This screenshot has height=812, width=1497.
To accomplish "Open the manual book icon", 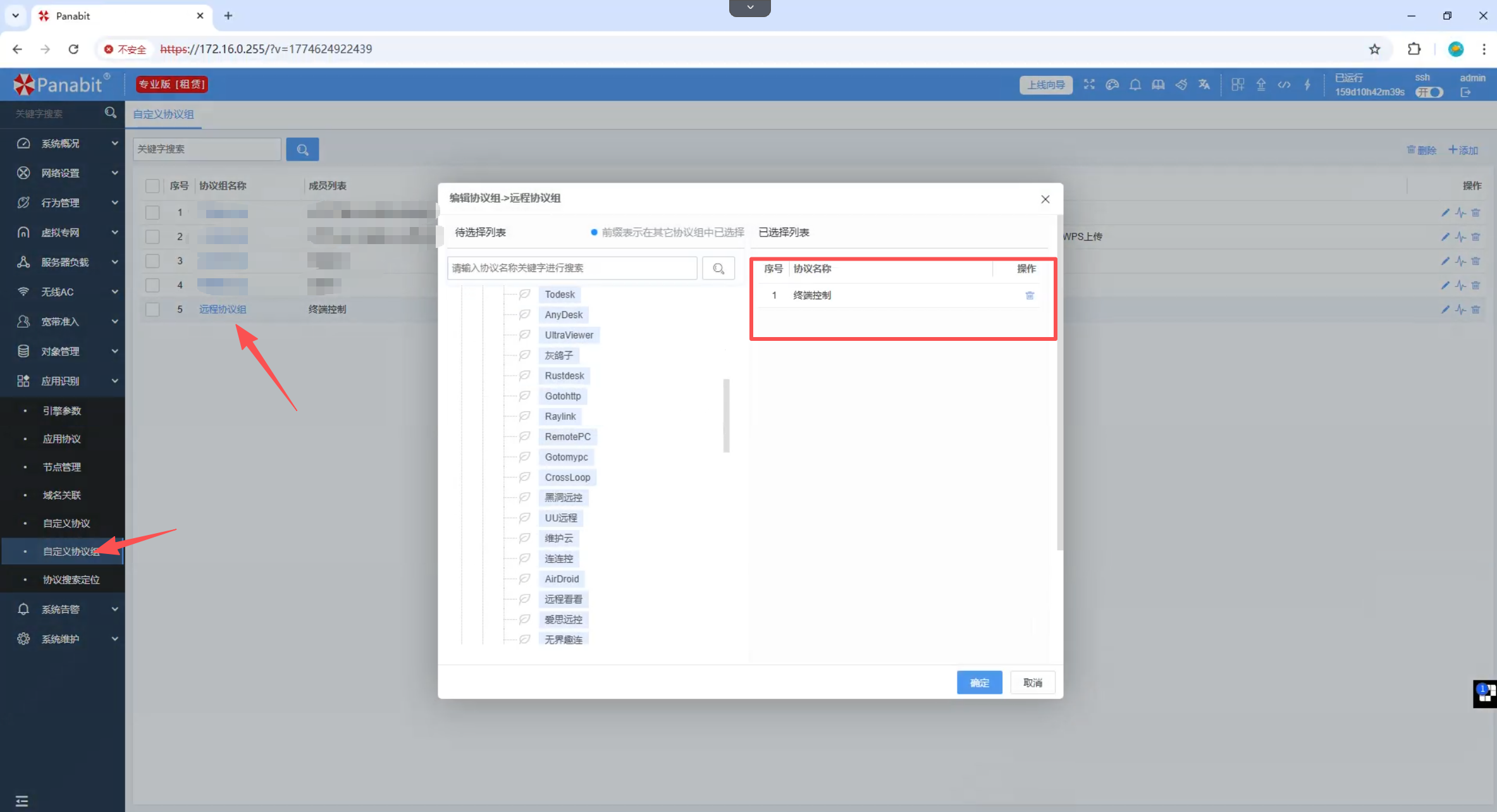I will [x=1158, y=85].
